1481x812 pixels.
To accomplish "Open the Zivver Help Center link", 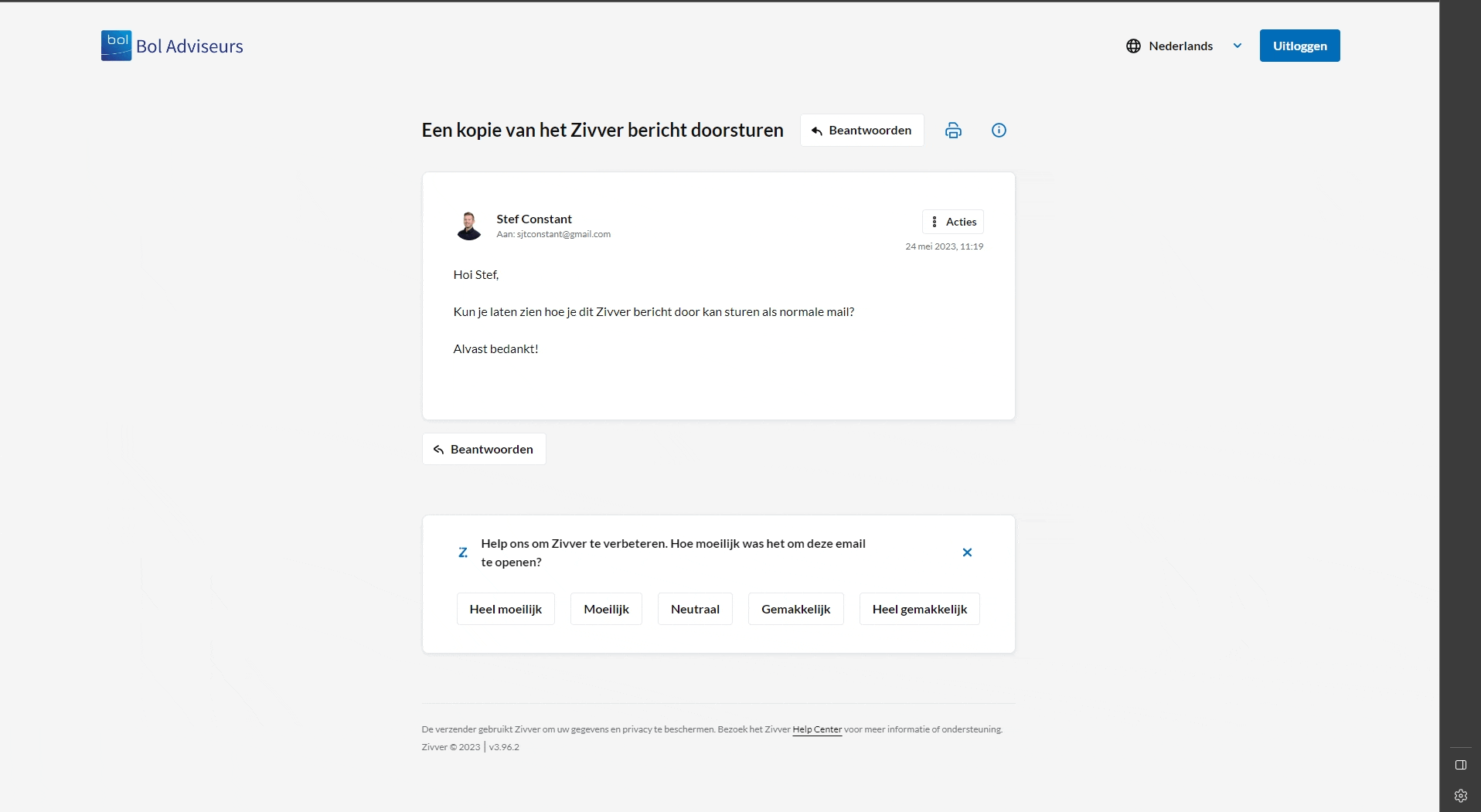I will (817, 729).
